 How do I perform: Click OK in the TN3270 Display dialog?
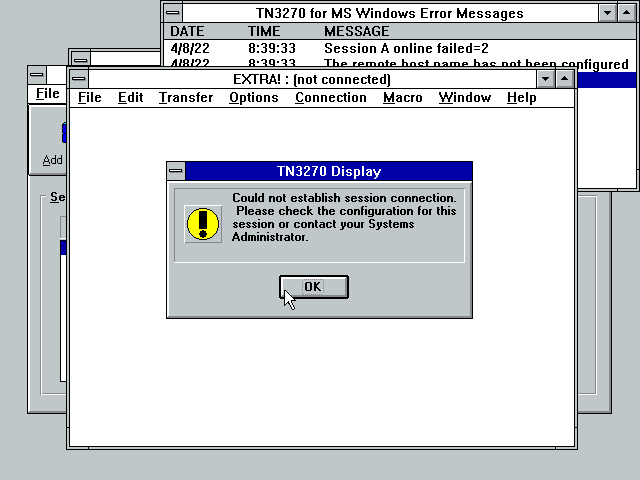click(313, 287)
